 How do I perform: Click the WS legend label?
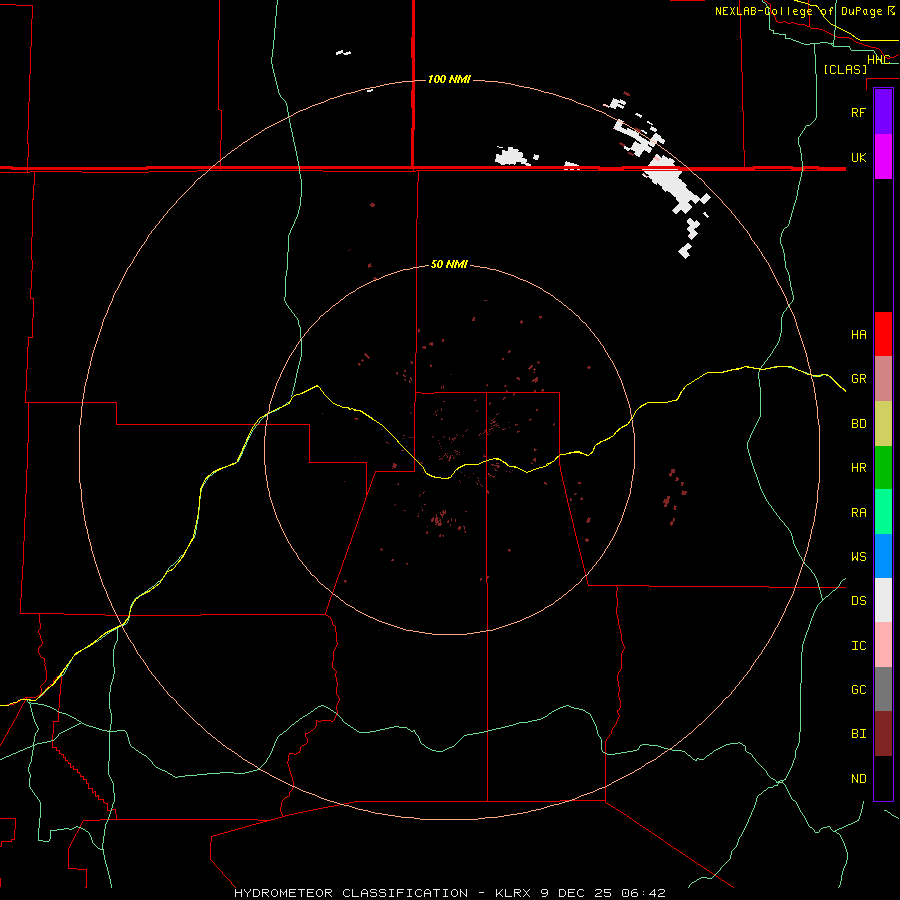(x=859, y=556)
